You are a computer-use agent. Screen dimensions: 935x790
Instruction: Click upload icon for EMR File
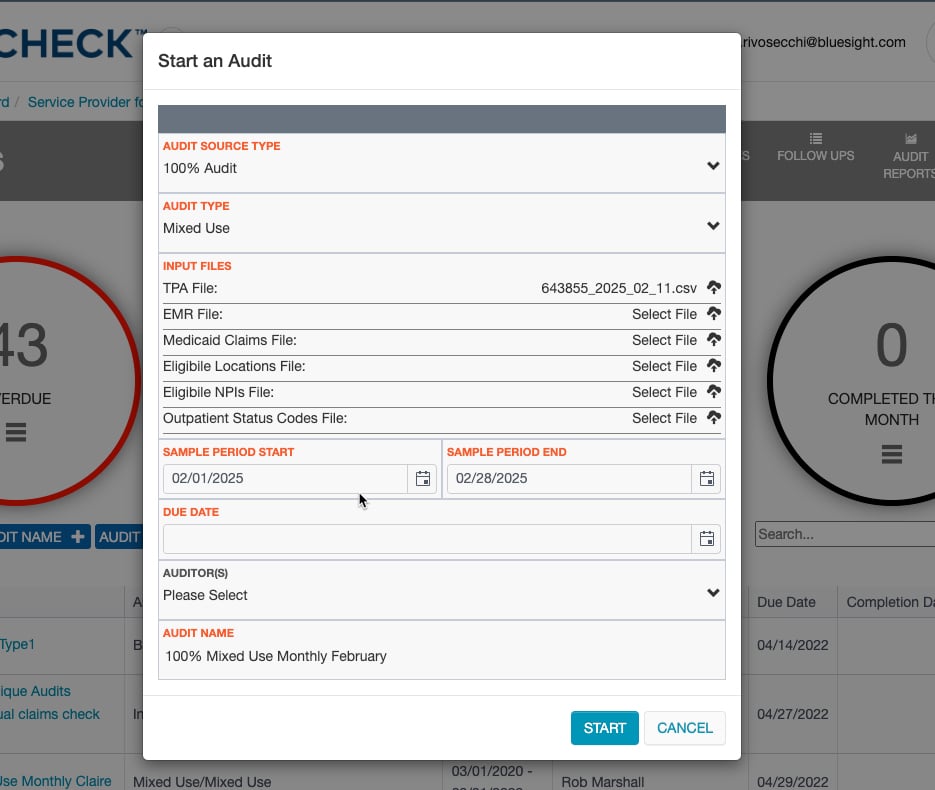[x=713, y=314]
